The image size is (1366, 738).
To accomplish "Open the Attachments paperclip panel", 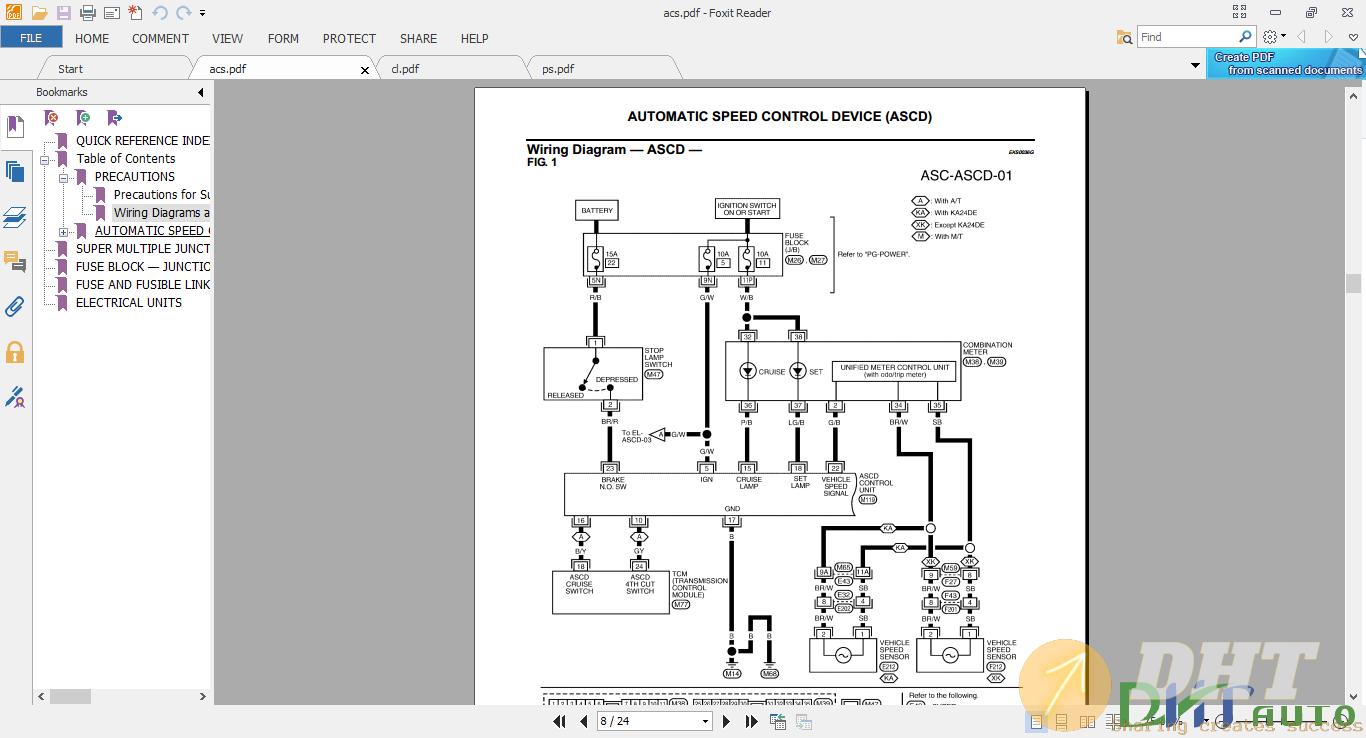I will coord(15,306).
